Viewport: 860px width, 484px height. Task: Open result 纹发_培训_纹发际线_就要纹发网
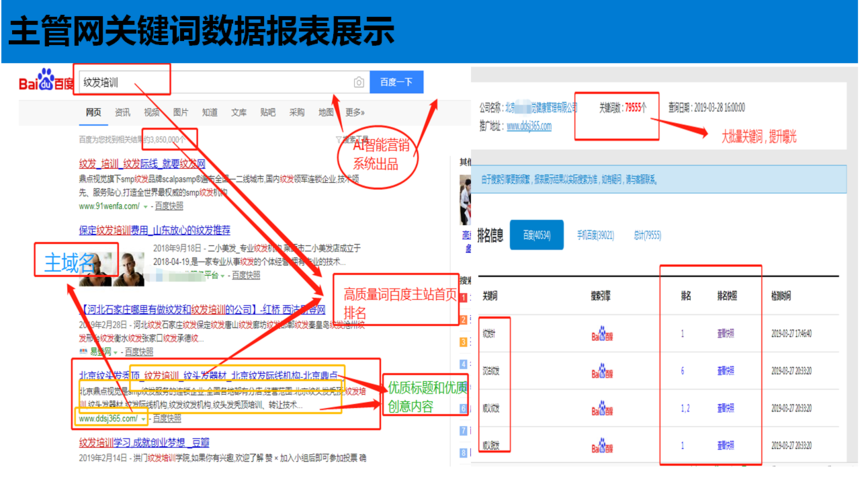(x=142, y=164)
